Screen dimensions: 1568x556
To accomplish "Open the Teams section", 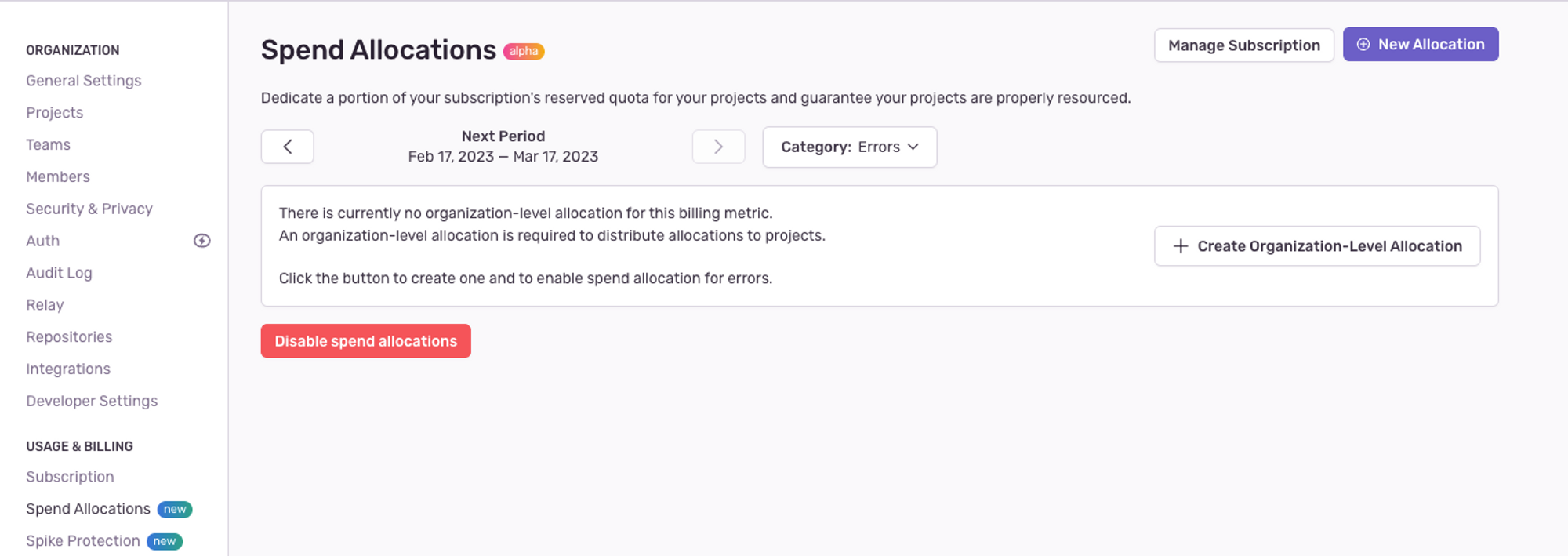I will click(x=48, y=144).
